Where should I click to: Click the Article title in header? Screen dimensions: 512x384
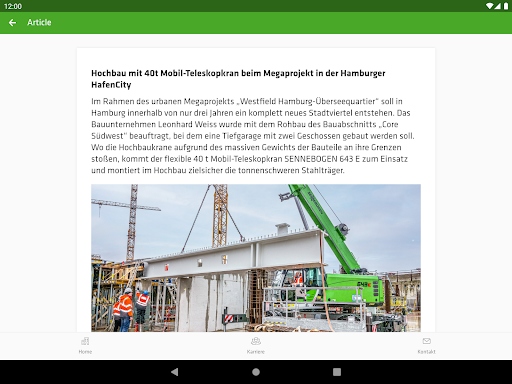point(39,23)
